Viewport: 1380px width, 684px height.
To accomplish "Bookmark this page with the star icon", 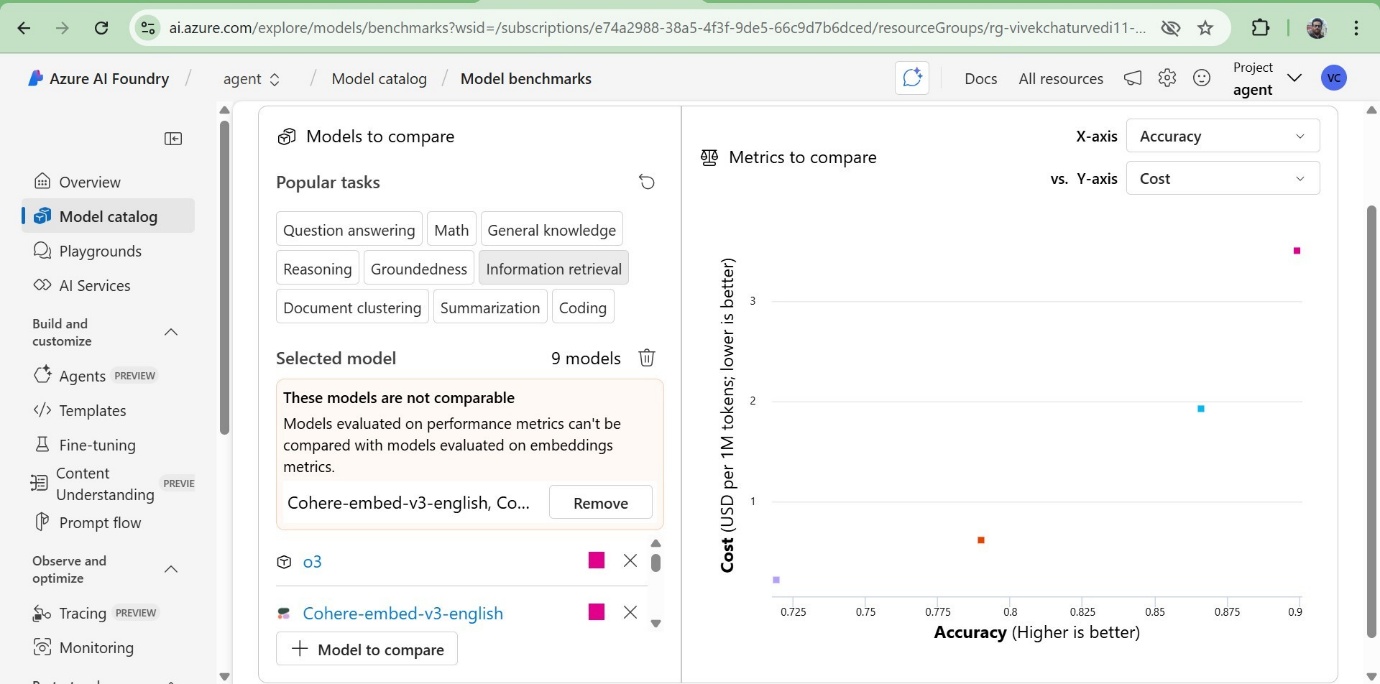I will [x=1205, y=28].
